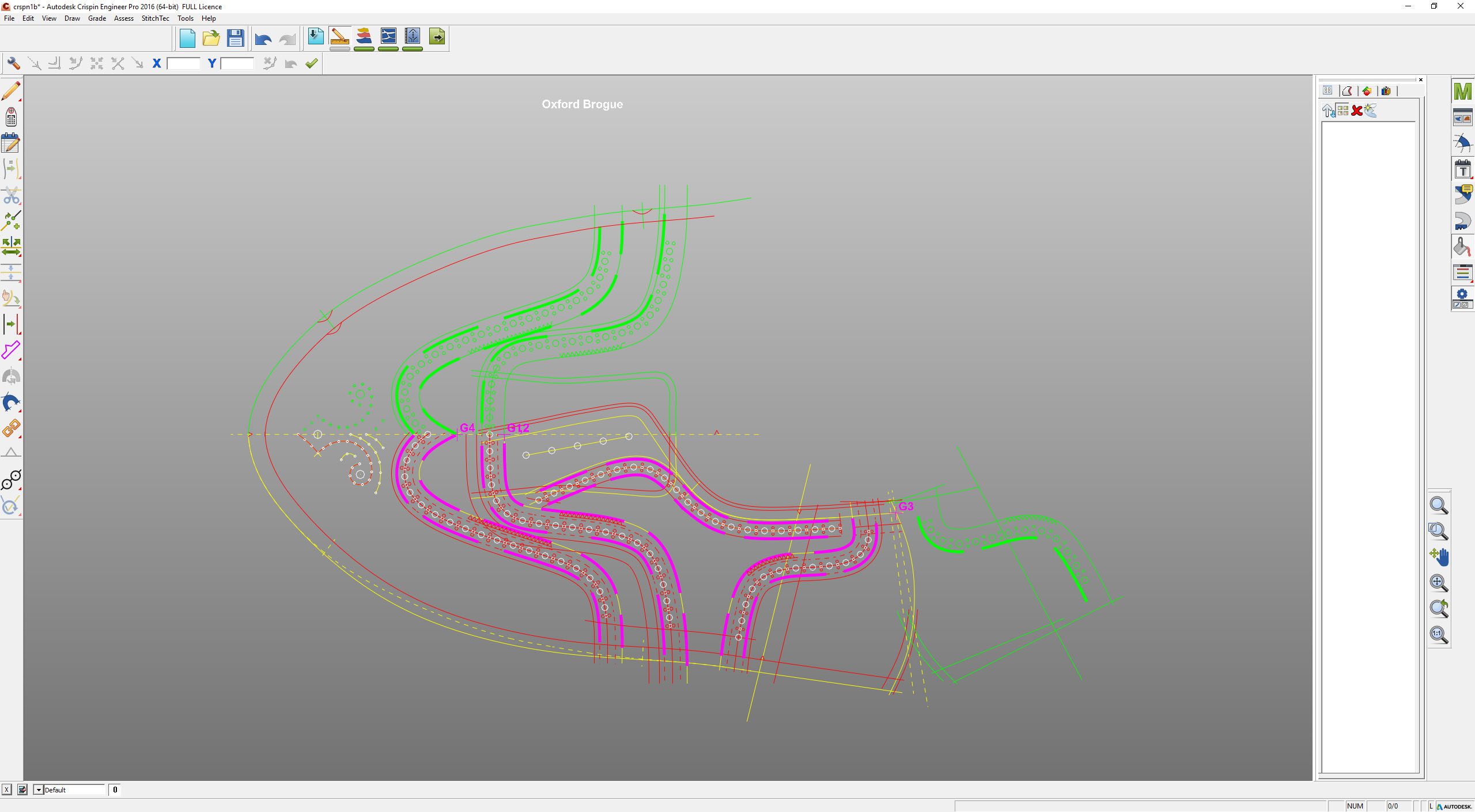Open the StitchTec menu
Image resolution: width=1475 pixels, height=812 pixels.
(155, 18)
